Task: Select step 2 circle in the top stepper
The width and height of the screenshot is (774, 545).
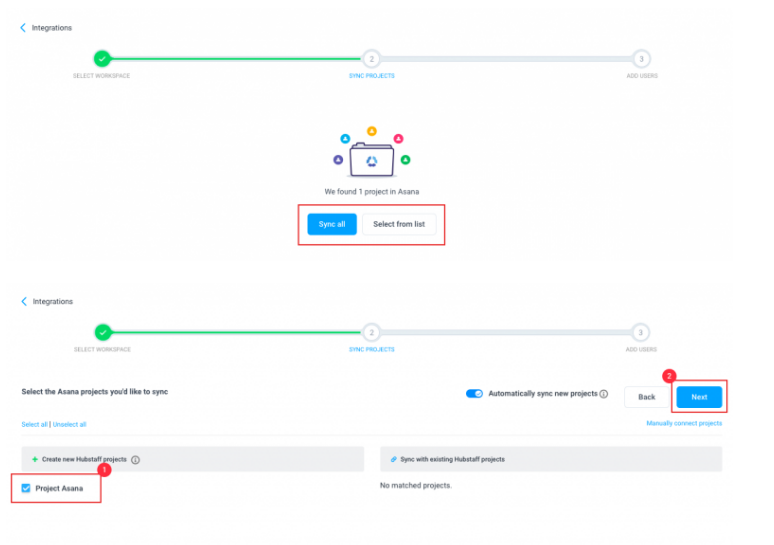Action: pos(371,59)
